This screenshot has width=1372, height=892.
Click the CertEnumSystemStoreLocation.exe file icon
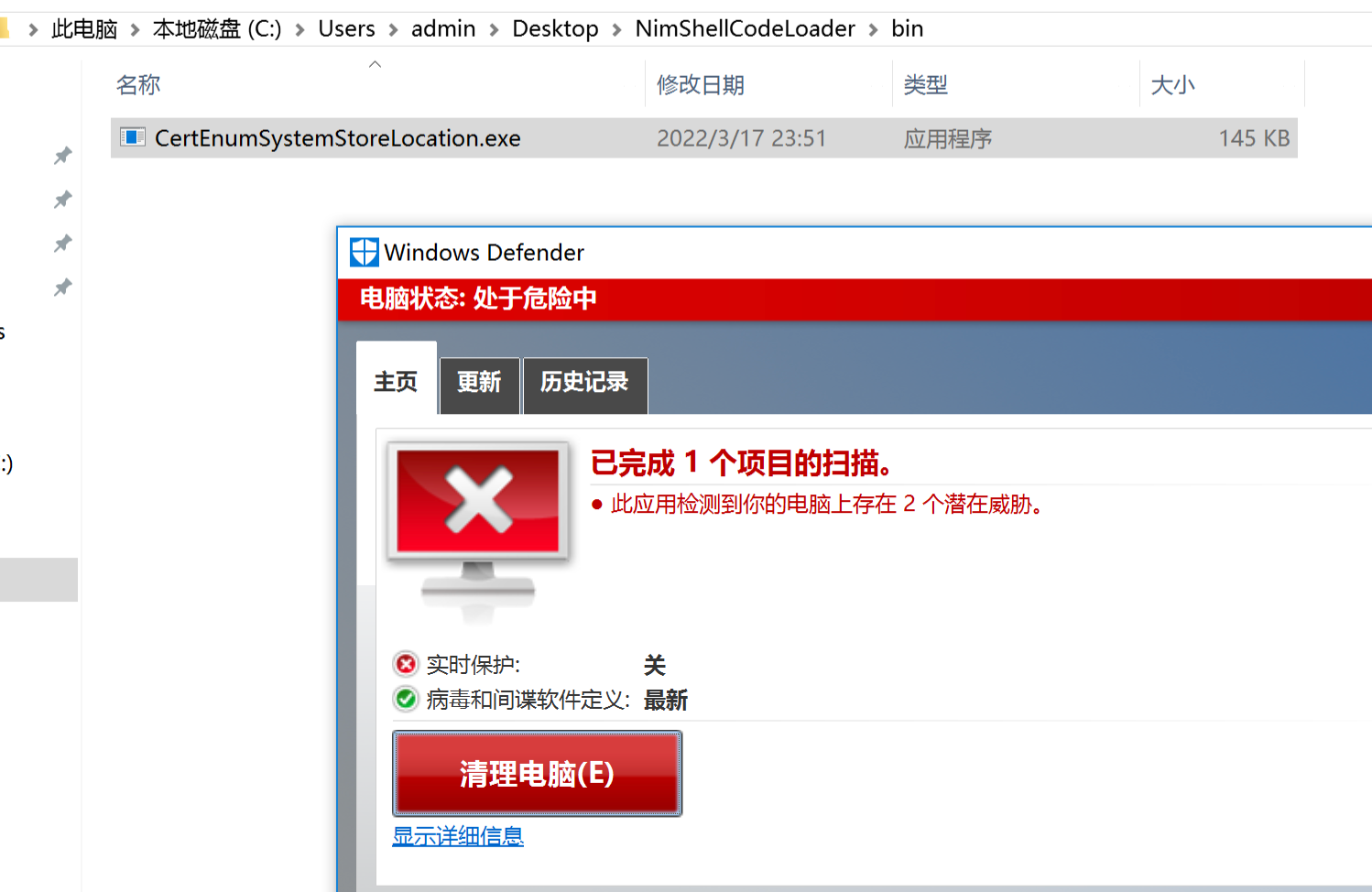point(133,137)
